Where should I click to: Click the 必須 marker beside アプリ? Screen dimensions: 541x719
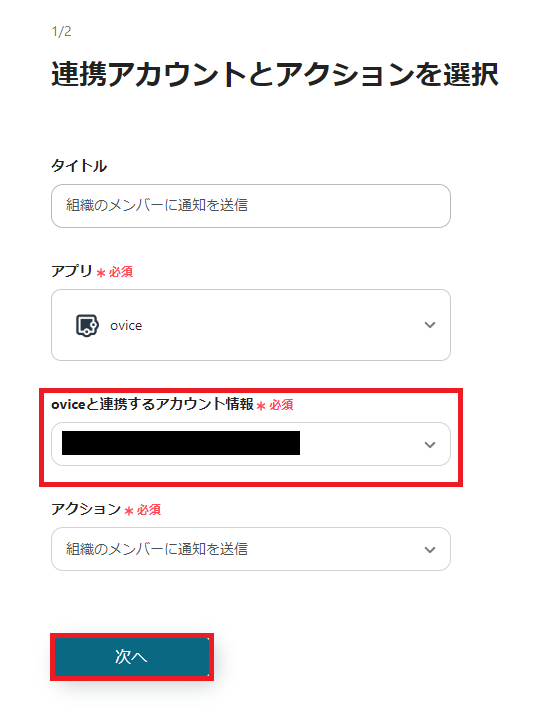point(121,272)
